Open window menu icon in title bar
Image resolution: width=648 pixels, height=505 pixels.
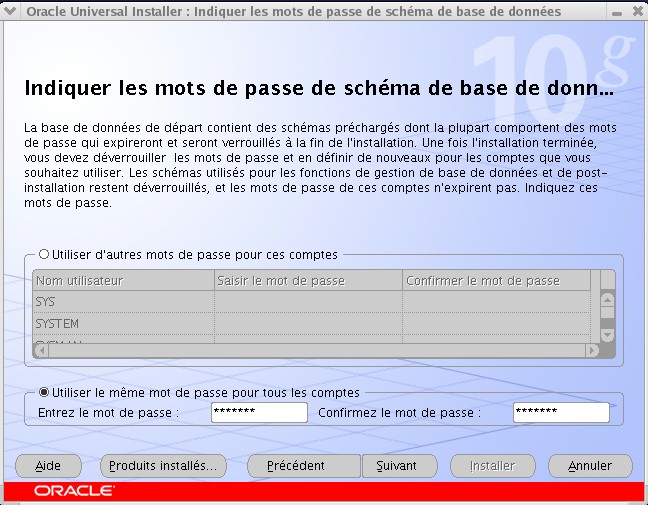(x=10, y=11)
